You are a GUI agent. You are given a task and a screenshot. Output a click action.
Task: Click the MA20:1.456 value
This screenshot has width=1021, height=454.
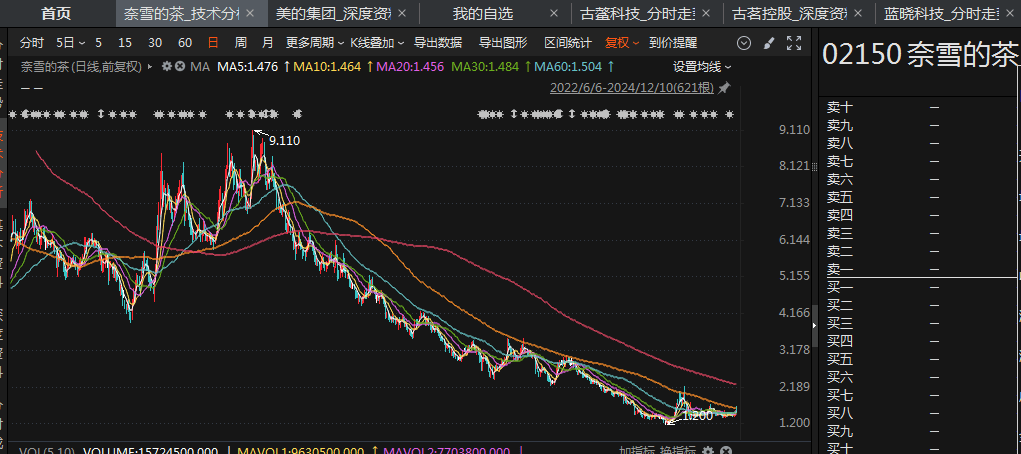tap(410, 66)
